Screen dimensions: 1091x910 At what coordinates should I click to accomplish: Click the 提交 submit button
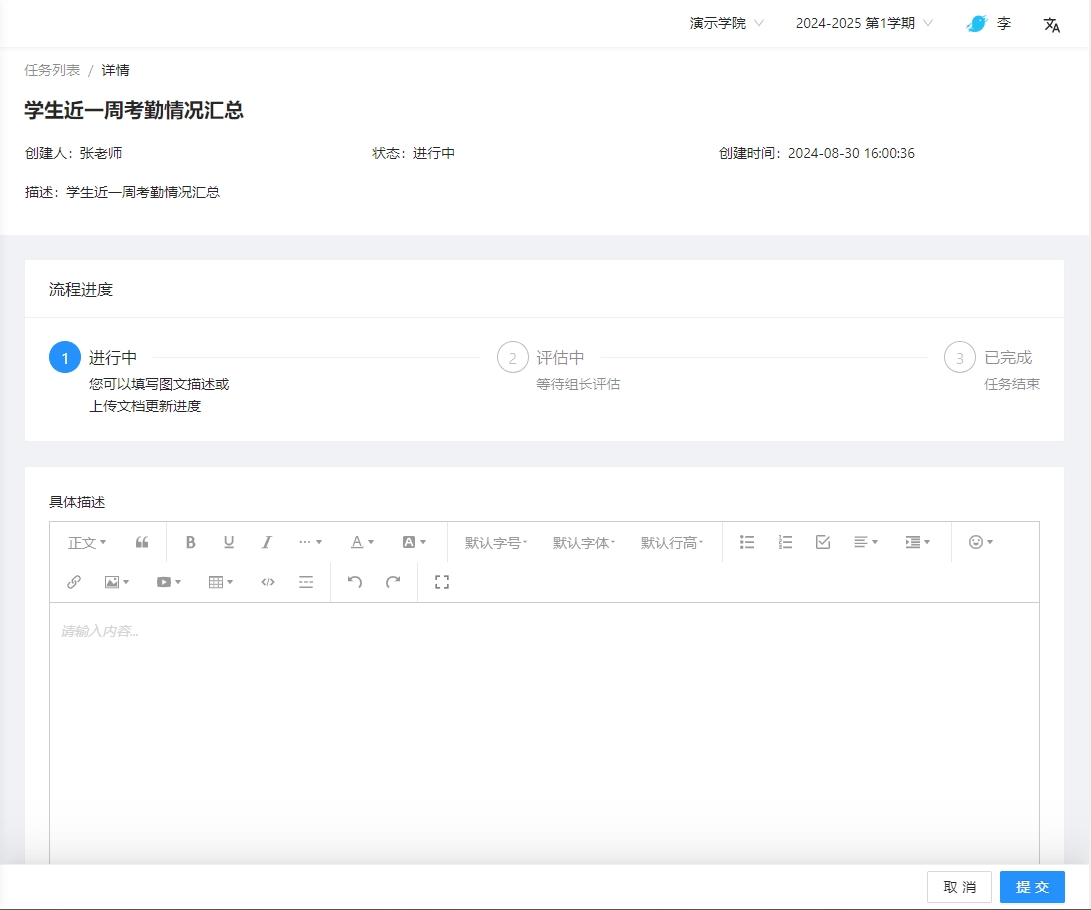(1032, 887)
